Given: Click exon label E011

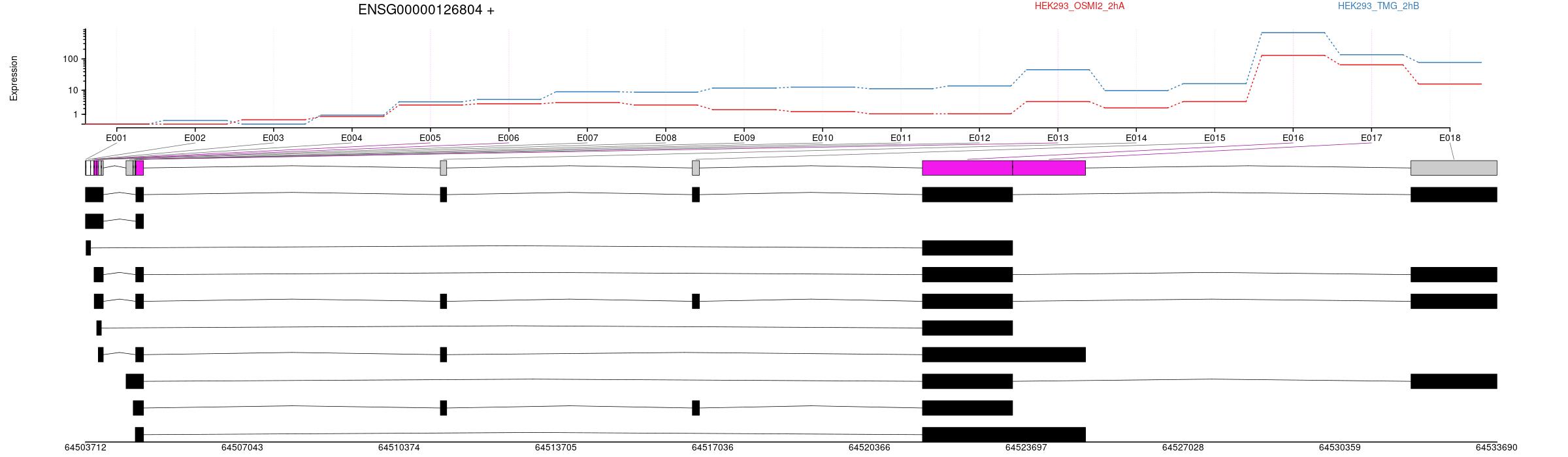Looking at the screenshot, I should tap(901, 138).
